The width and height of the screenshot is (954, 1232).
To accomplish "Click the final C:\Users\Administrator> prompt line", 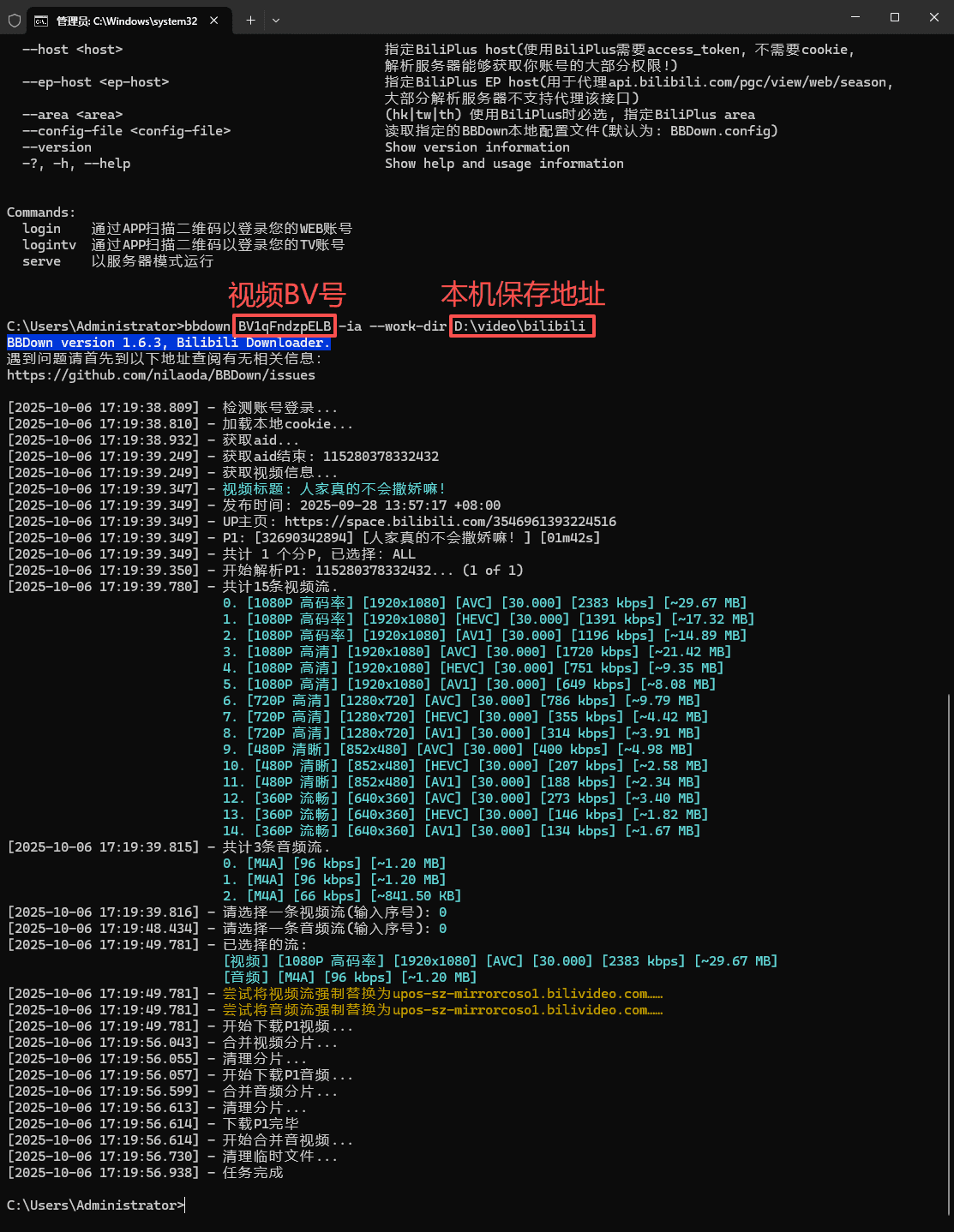I will click(x=94, y=1205).
